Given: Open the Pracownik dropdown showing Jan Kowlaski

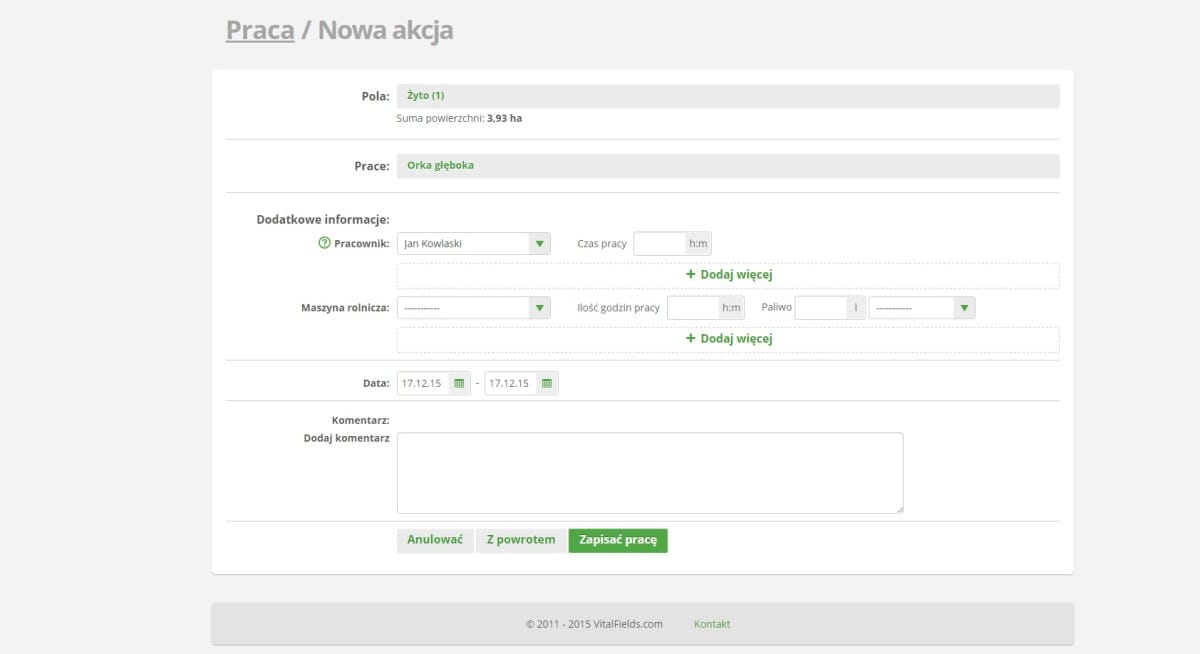Looking at the screenshot, I should tap(474, 243).
